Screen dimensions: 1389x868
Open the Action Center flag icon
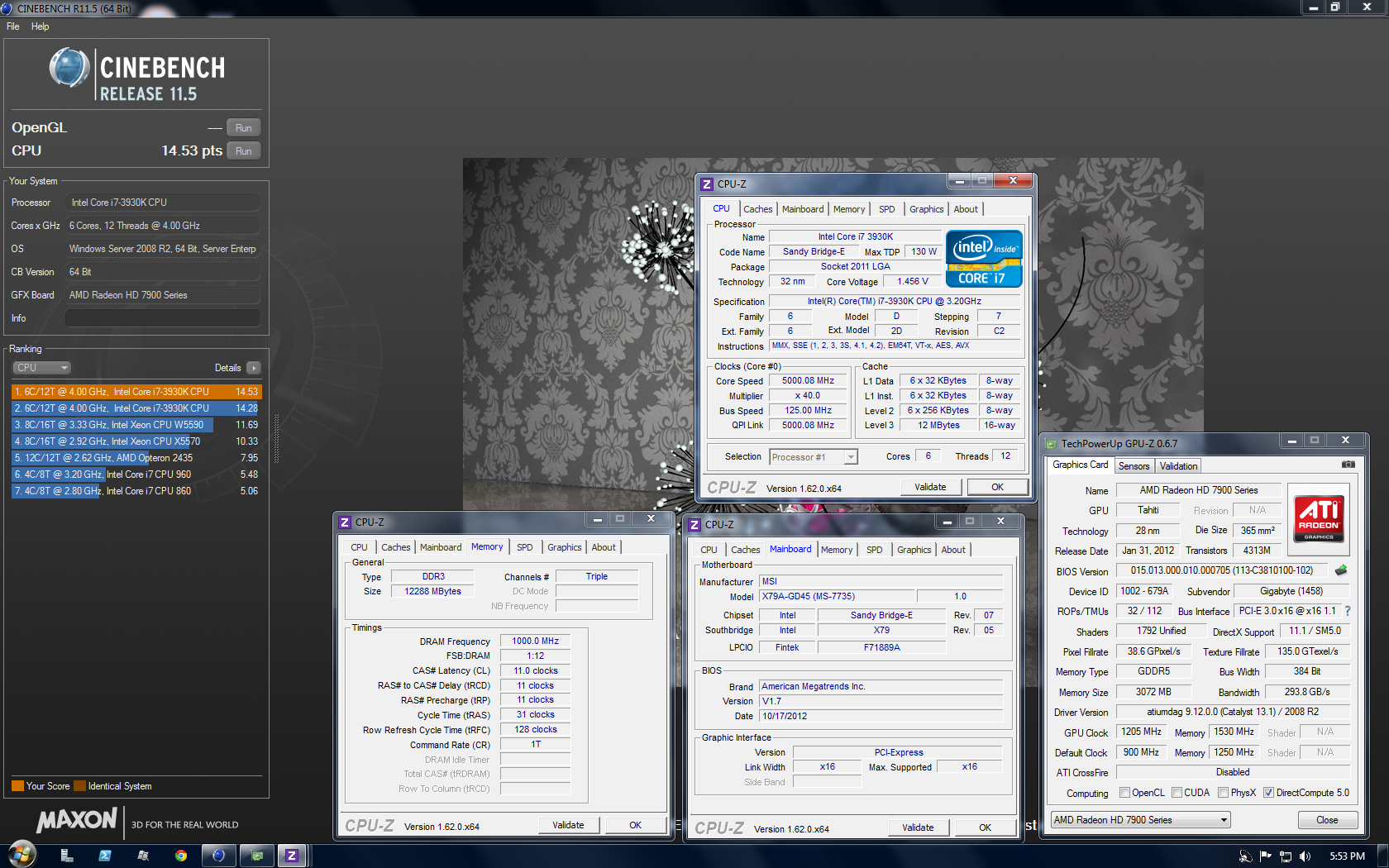point(1265,856)
